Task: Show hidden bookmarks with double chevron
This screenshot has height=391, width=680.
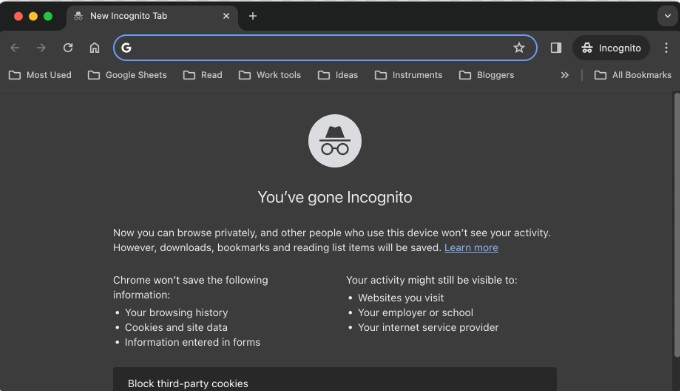Action: point(564,75)
